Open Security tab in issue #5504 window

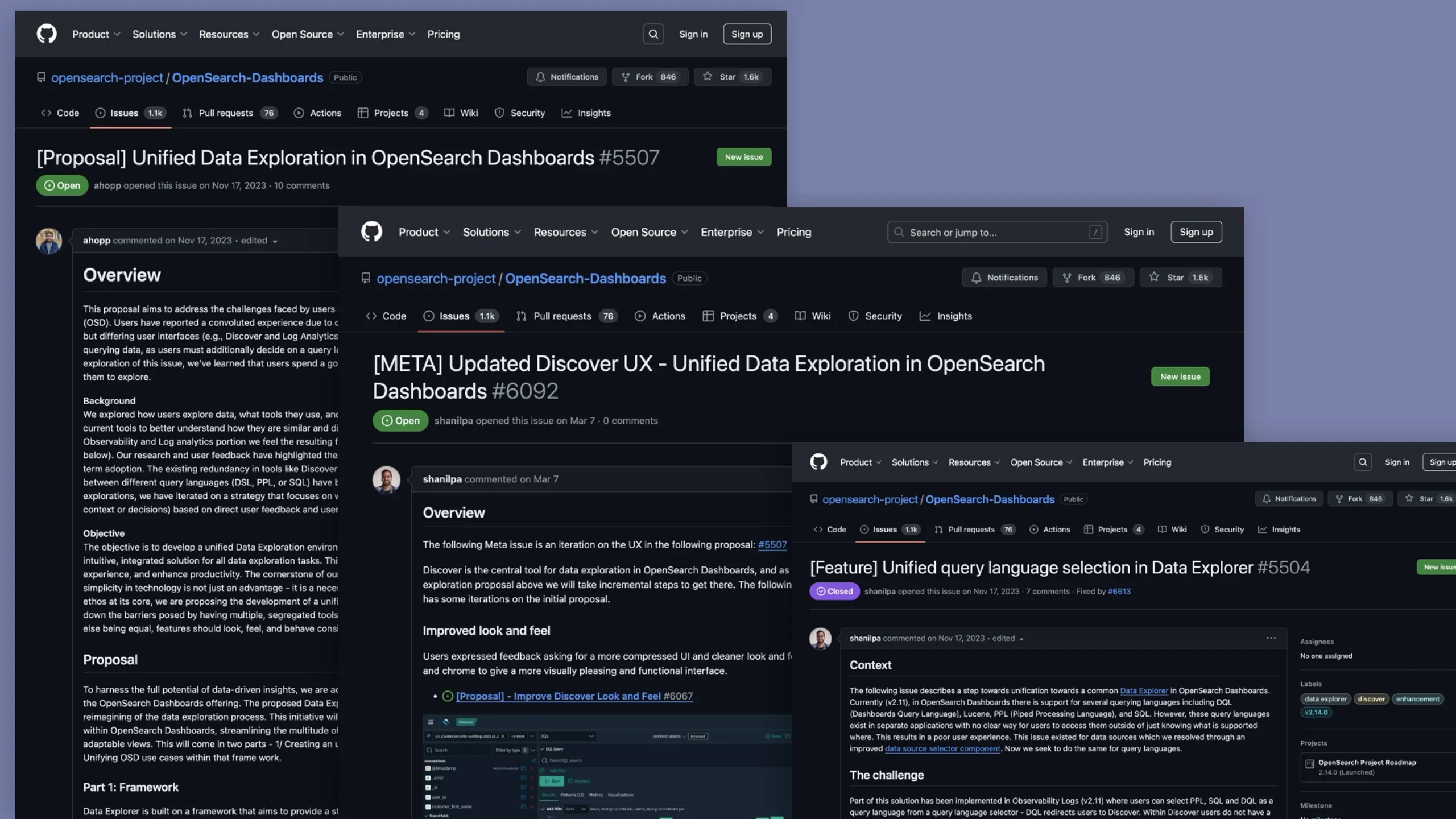point(1222,530)
